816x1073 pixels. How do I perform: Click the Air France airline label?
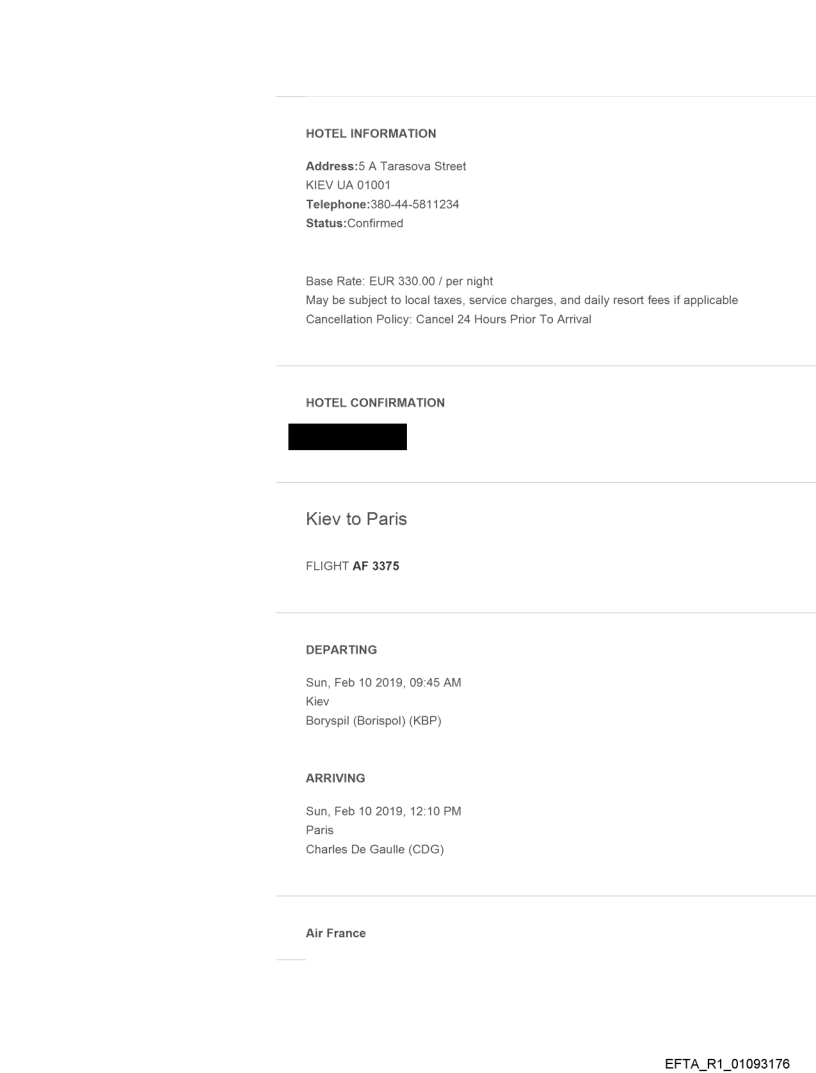pyautogui.click(x=335, y=933)
